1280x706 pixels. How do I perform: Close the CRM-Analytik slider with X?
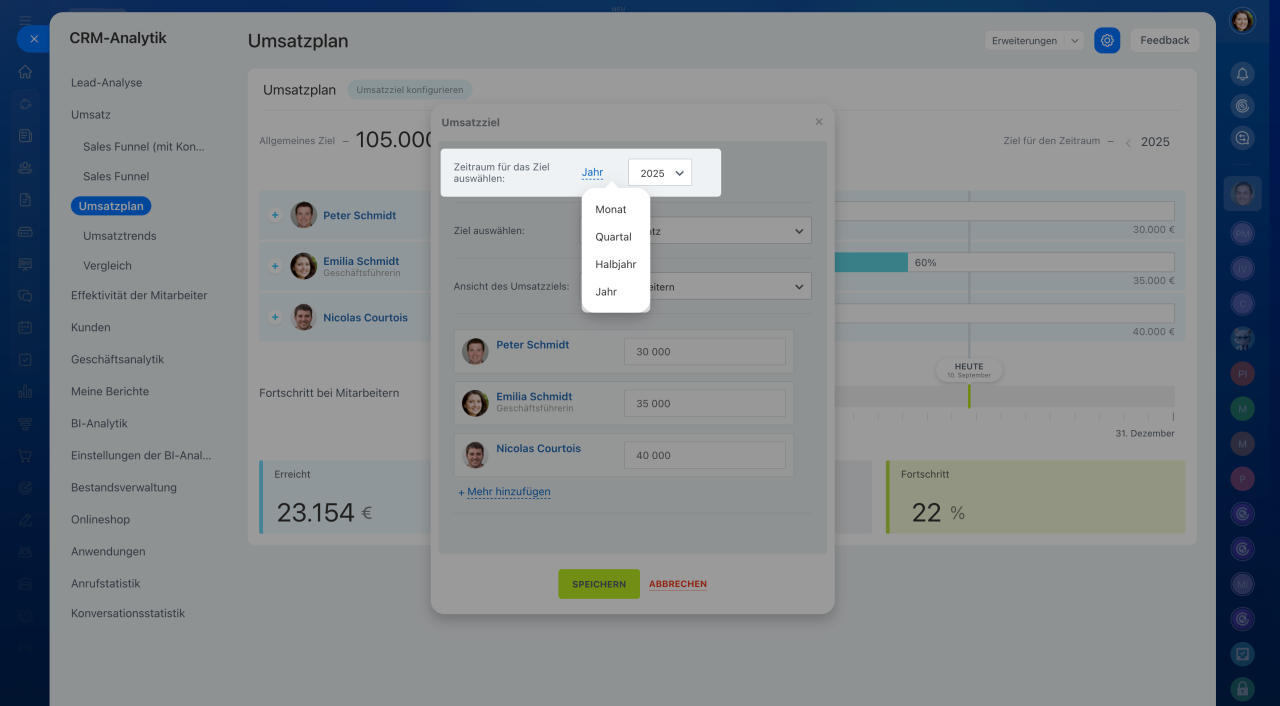33,39
